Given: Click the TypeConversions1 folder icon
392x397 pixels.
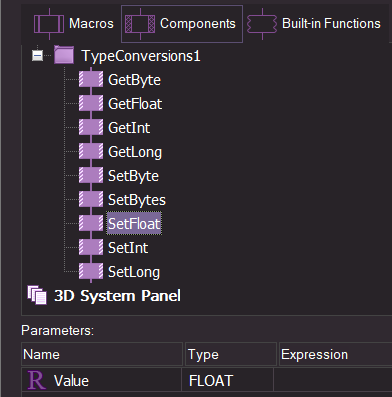Looking at the screenshot, I should click(x=64, y=55).
